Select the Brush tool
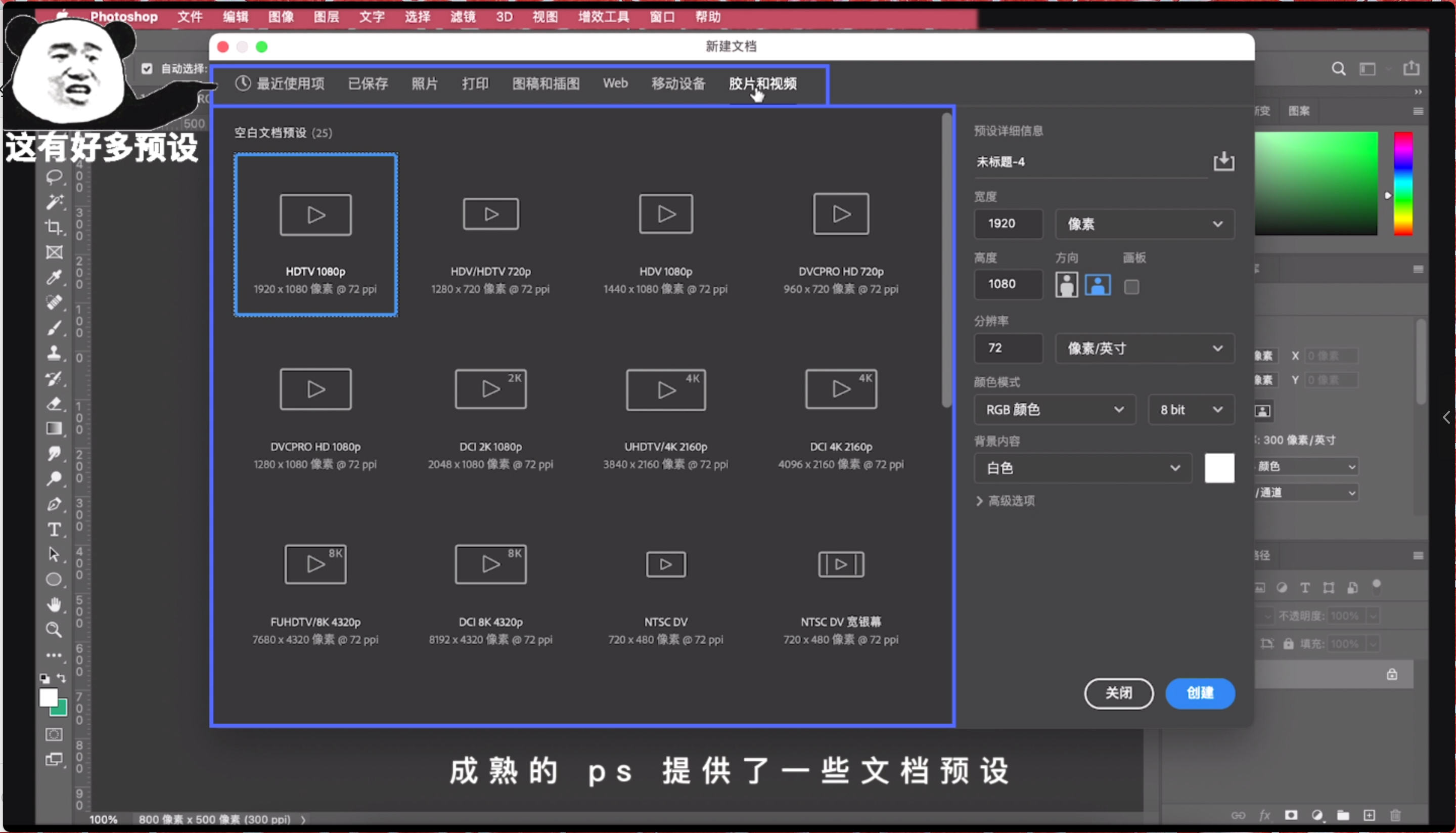Screen dimensions: 1456x833 [54, 327]
